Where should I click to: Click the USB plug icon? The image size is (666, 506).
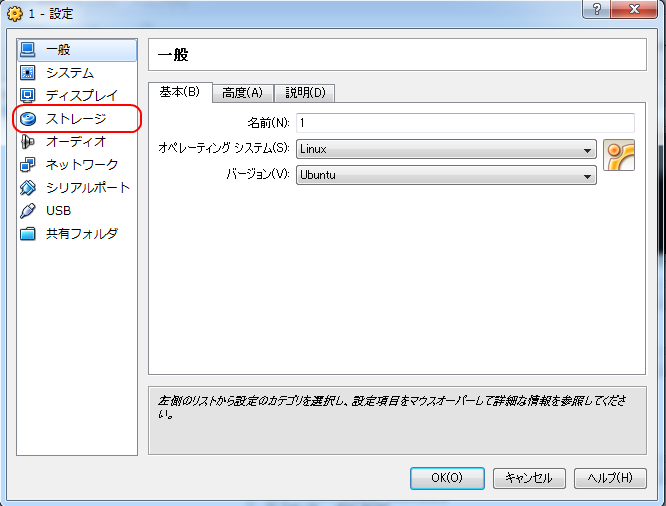pos(28,210)
